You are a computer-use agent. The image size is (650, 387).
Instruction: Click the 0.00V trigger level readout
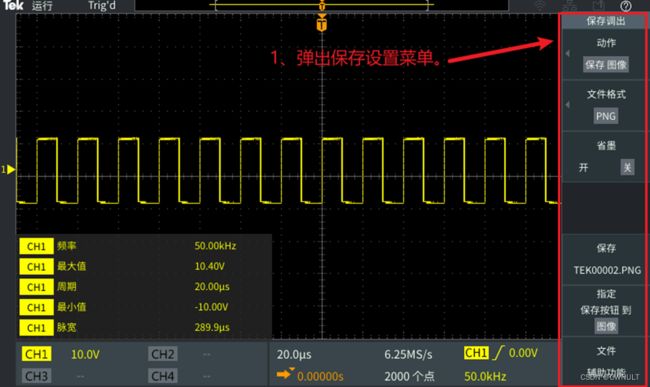[523, 353]
